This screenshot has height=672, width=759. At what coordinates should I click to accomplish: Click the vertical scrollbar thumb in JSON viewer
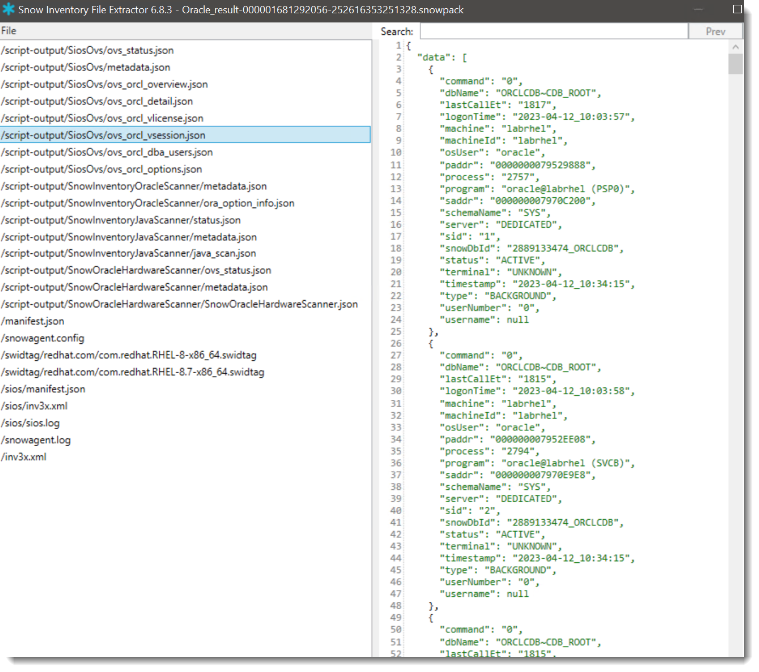pos(735,64)
